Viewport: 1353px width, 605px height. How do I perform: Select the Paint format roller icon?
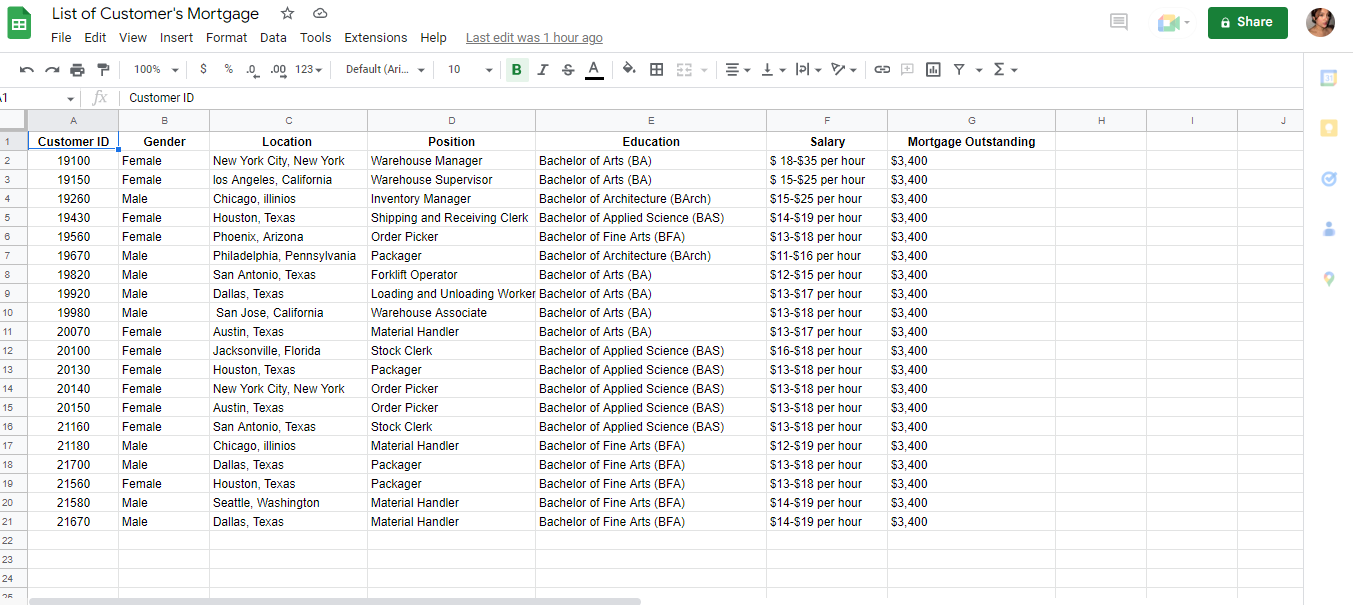102,70
